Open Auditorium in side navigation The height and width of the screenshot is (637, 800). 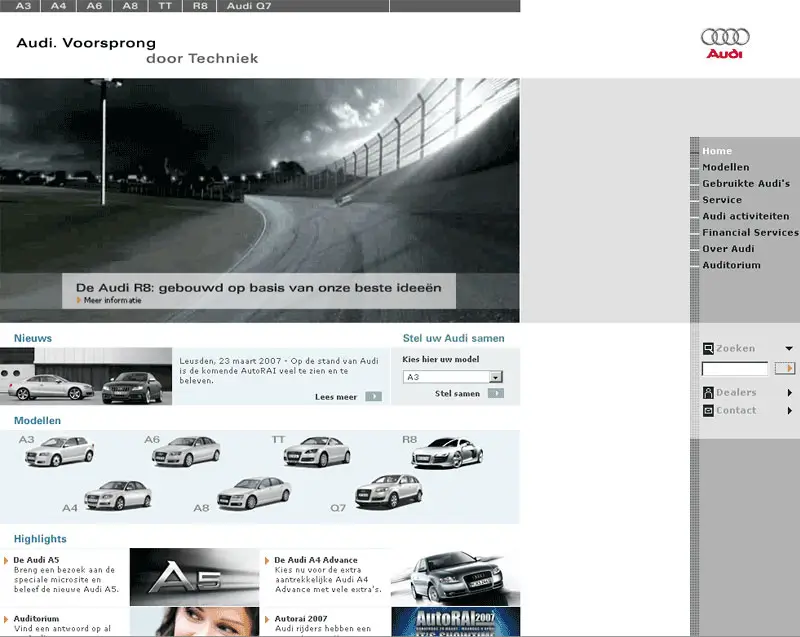click(x=731, y=265)
